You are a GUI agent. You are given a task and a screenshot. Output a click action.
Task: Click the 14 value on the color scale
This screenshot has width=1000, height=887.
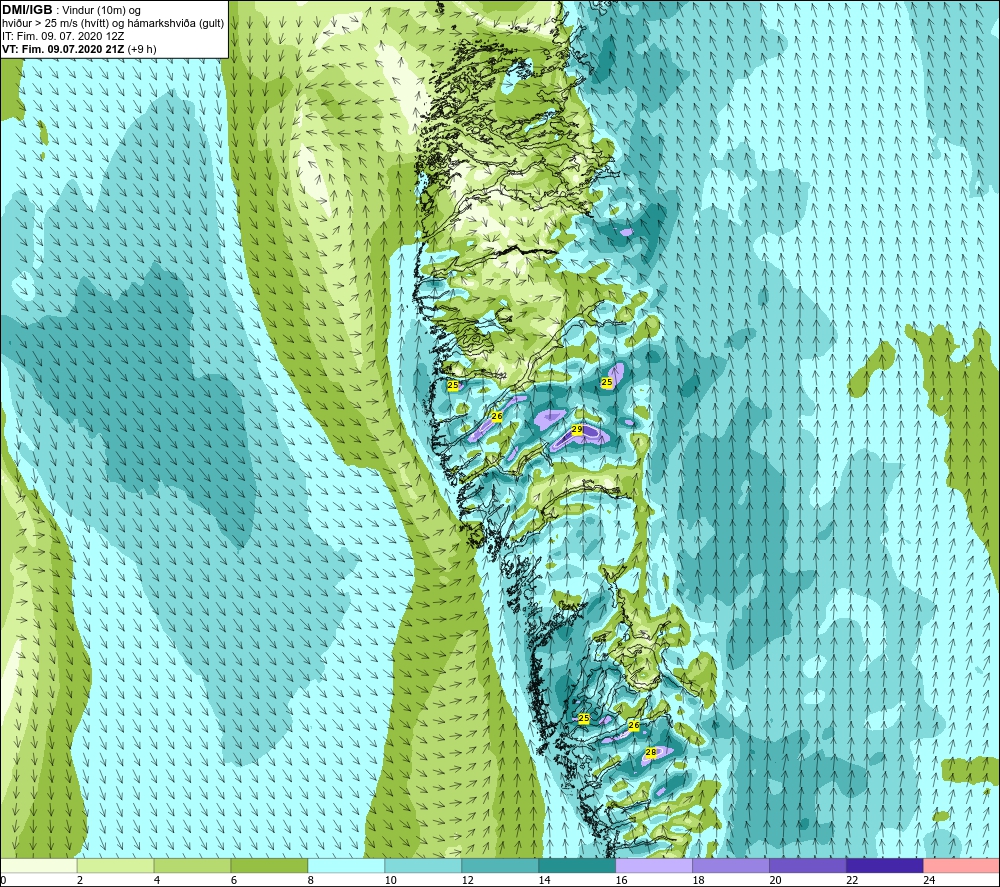(x=544, y=880)
